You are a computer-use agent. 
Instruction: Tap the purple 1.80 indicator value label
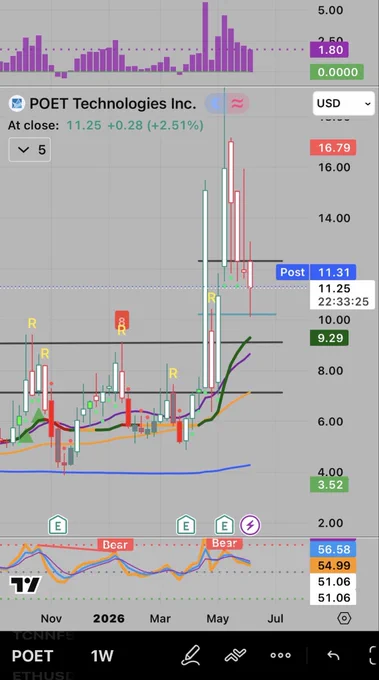(330, 50)
